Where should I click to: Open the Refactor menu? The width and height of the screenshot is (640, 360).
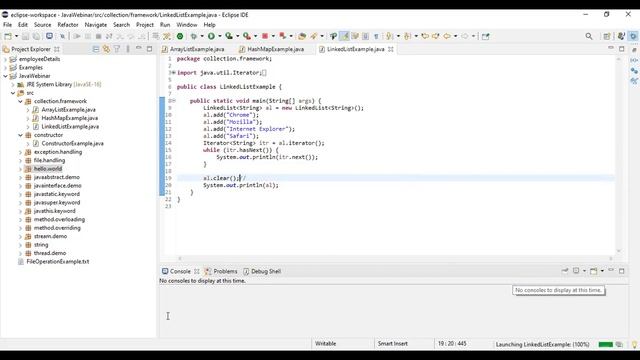(68, 25)
